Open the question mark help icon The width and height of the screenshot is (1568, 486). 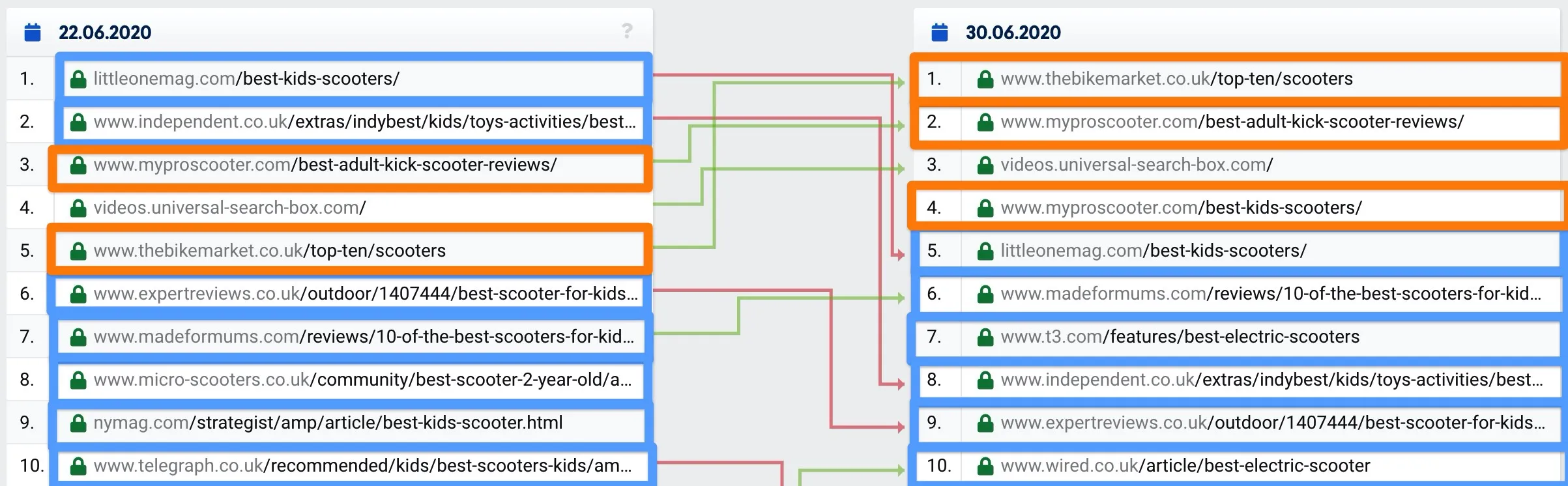pyautogui.click(x=627, y=31)
